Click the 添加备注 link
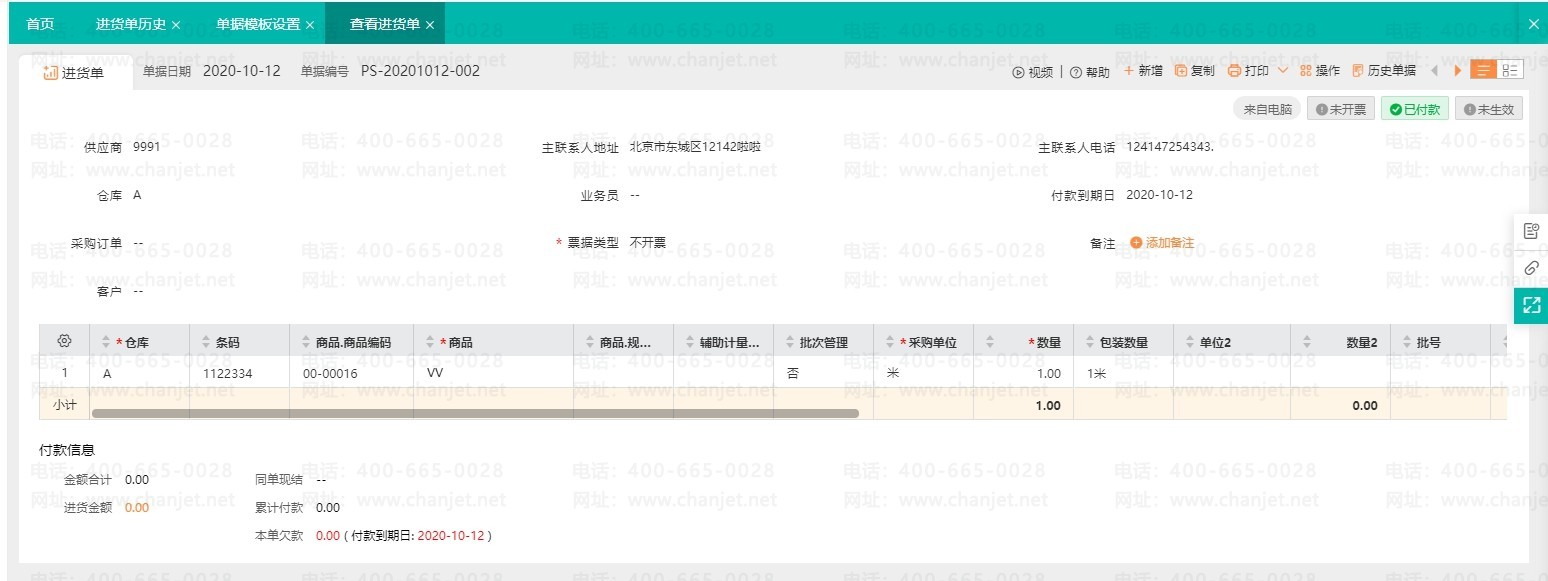Viewport: 1548px width, 581px height. (x=1169, y=243)
